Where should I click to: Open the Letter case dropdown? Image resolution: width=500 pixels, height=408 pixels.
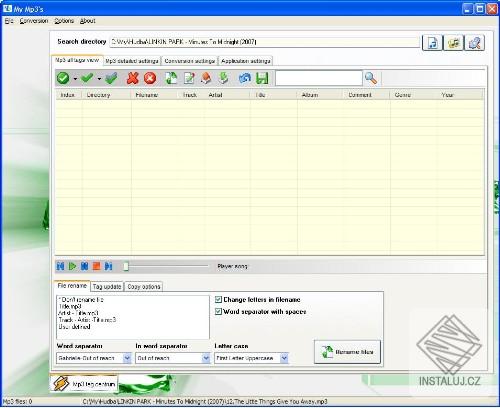click(x=284, y=358)
